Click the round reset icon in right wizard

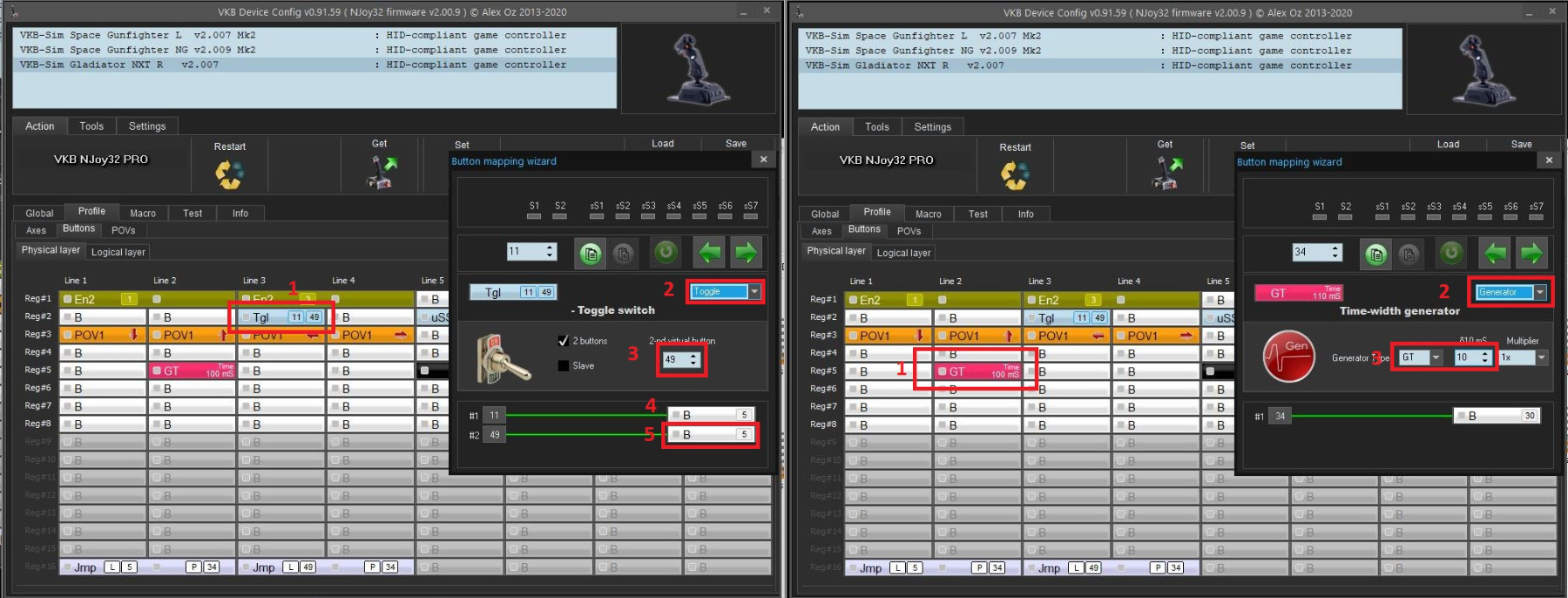pyautogui.click(x=1451, y=254)
